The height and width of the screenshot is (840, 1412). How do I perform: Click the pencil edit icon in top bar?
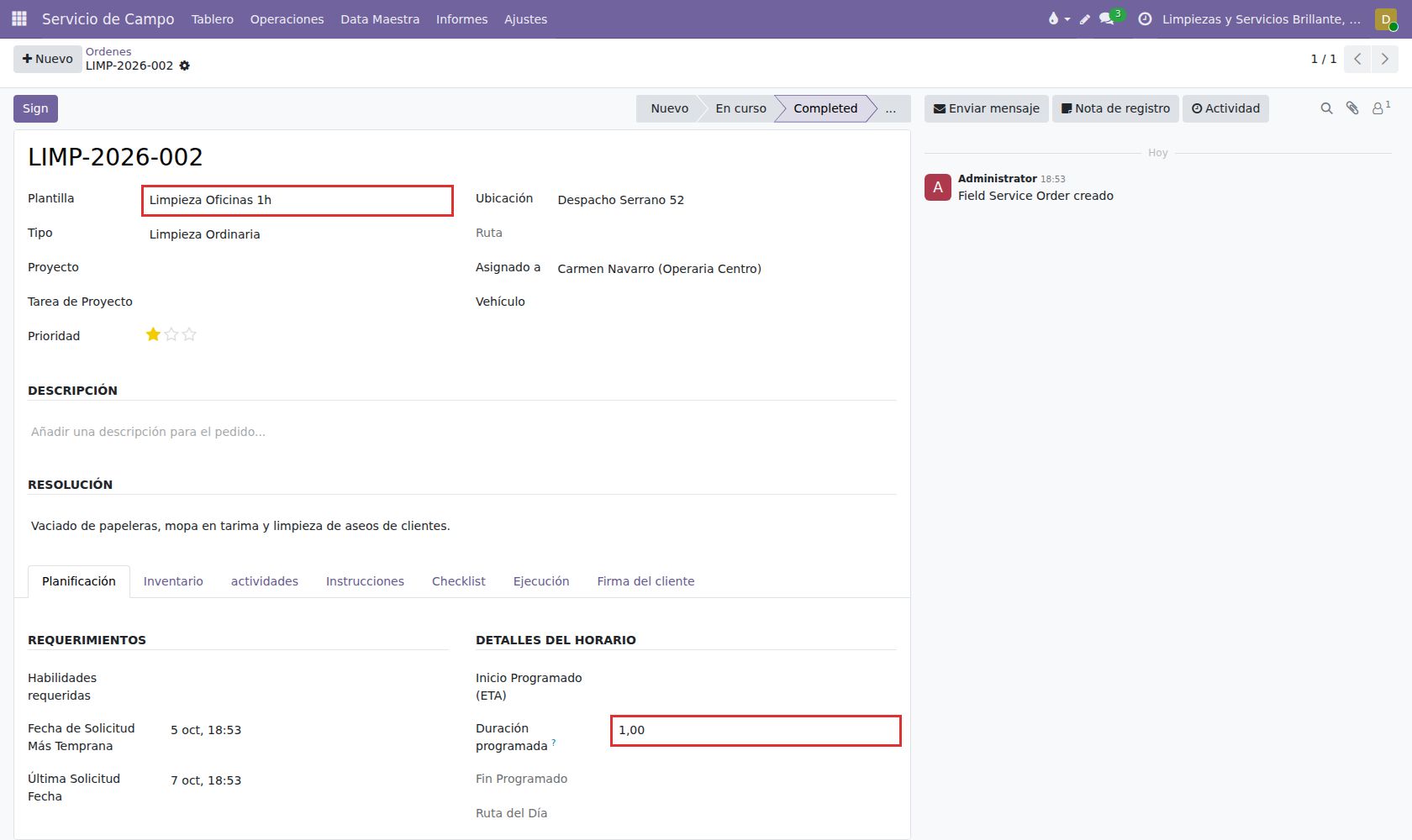pos(1085,18)
